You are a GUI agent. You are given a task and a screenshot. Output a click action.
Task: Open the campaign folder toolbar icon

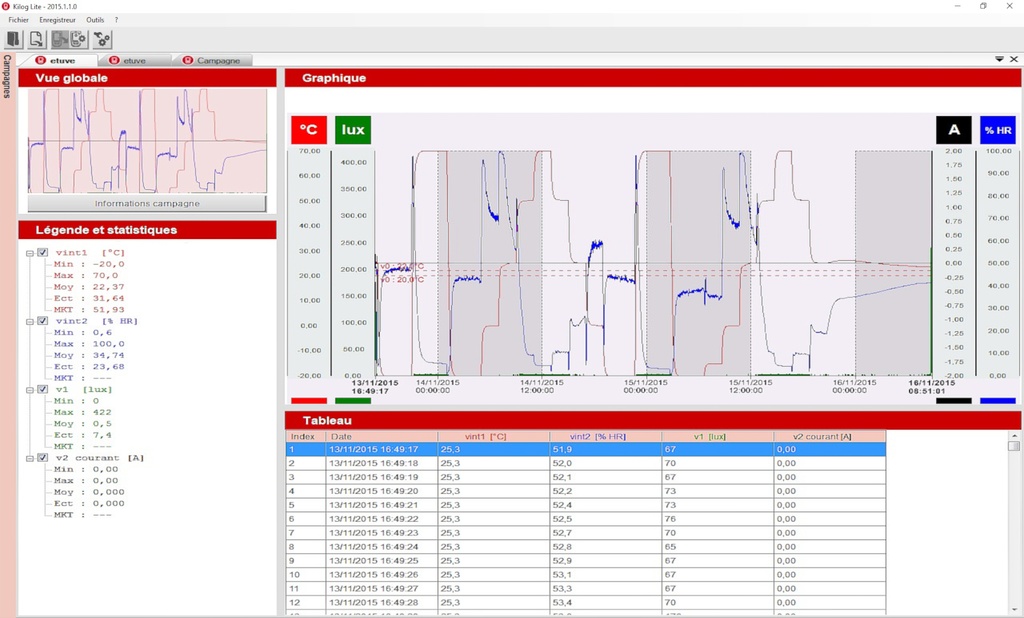tap(14, 39)
